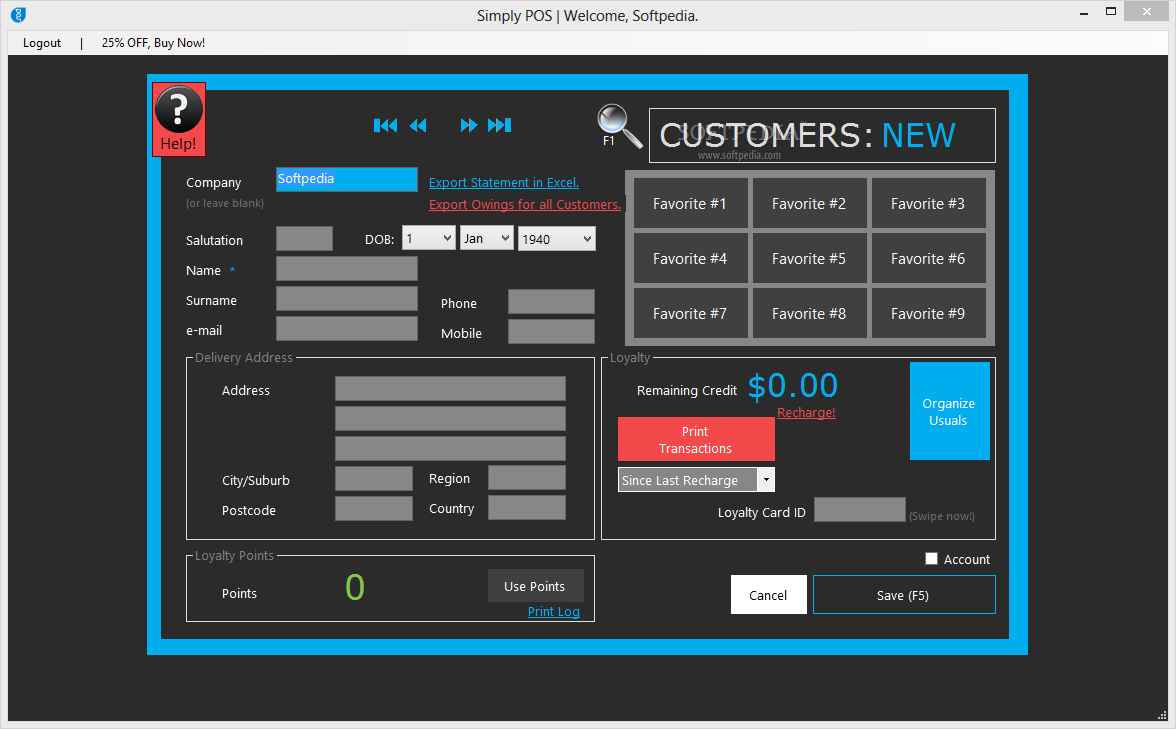Click the app icon in title bar

point(19,15)
